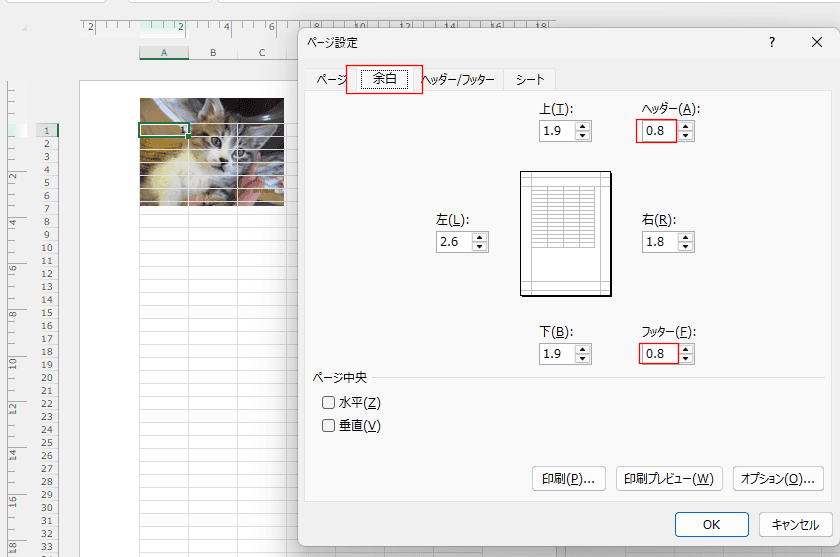Cancel the dialog with キャンセル
Image resolution: width=840 pixels, height=557 pixels.
click(796, 524)
